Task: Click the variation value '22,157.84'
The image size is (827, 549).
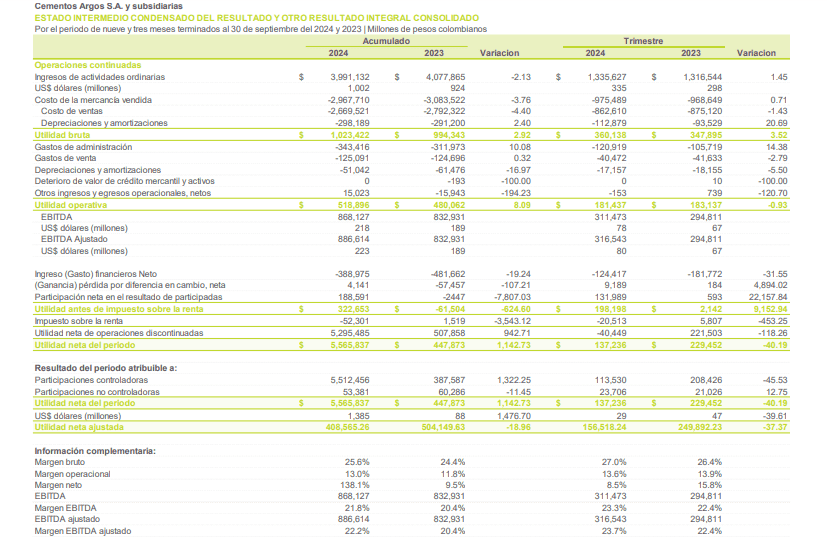Action: (x=768, y=297)
